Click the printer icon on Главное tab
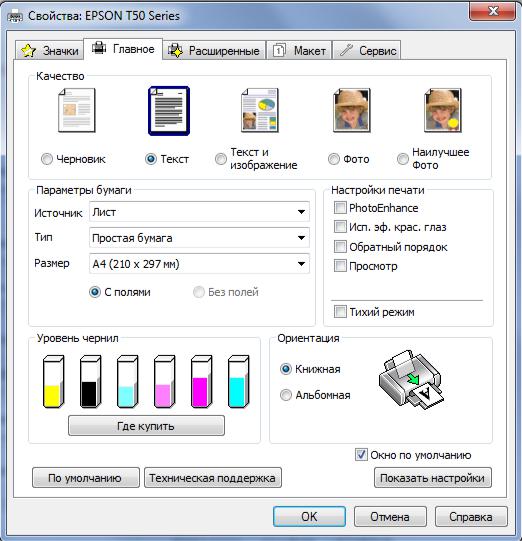 [99, 48]
